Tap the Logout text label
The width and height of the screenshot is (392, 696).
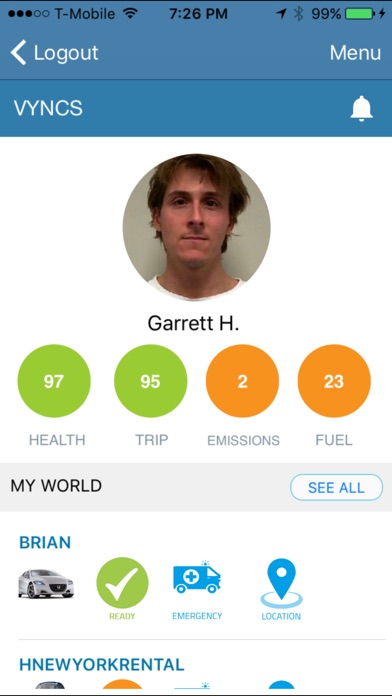coord(66,53)
